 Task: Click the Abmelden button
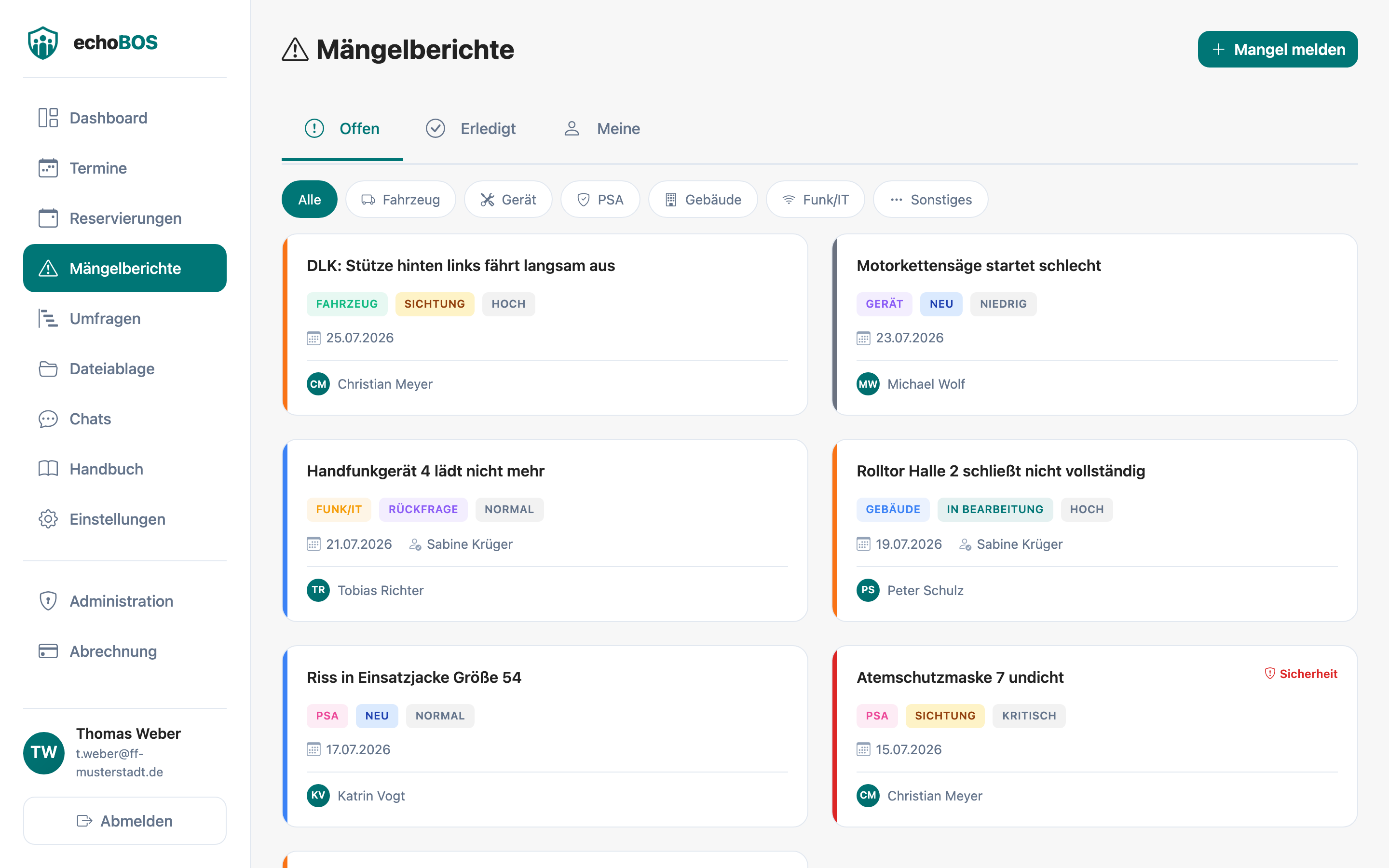click(124, 821)
